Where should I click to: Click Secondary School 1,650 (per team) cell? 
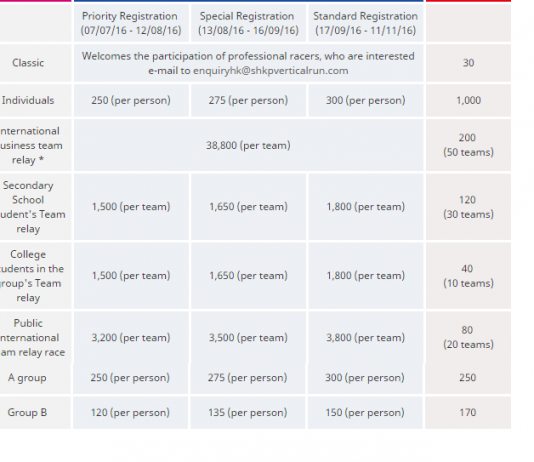pyautogui.click(x=248, y=207)
